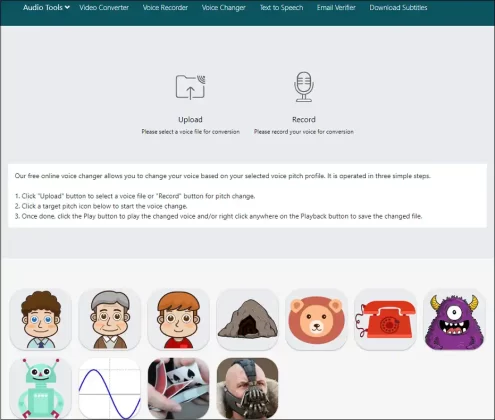Open Download Subtitles from top bar
The image size is (495, 420).
[x=398, y=7]
